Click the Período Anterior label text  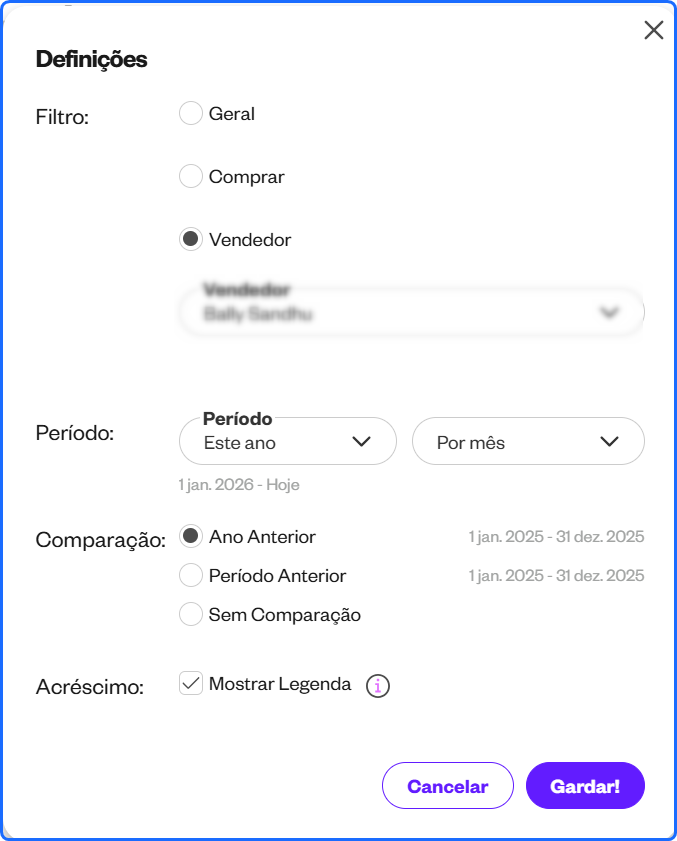[277, 576]
